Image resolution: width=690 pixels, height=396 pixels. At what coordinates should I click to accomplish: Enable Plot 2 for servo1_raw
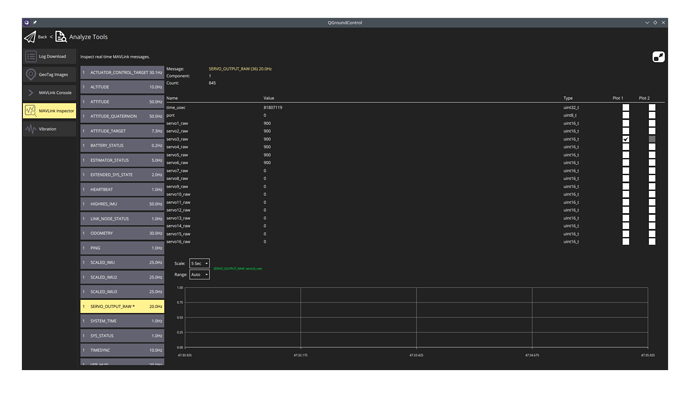pos(652,123)
